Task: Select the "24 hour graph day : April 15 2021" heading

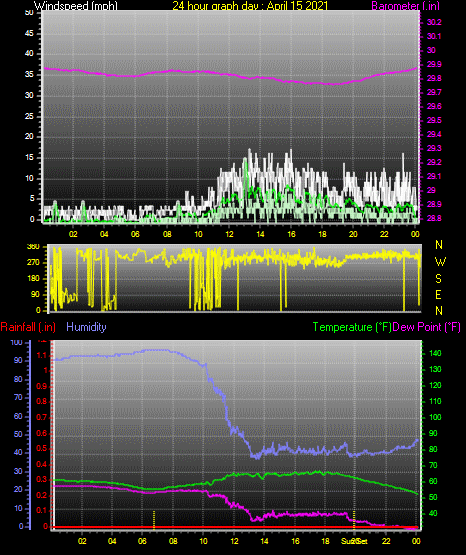Action: (250, 6)
